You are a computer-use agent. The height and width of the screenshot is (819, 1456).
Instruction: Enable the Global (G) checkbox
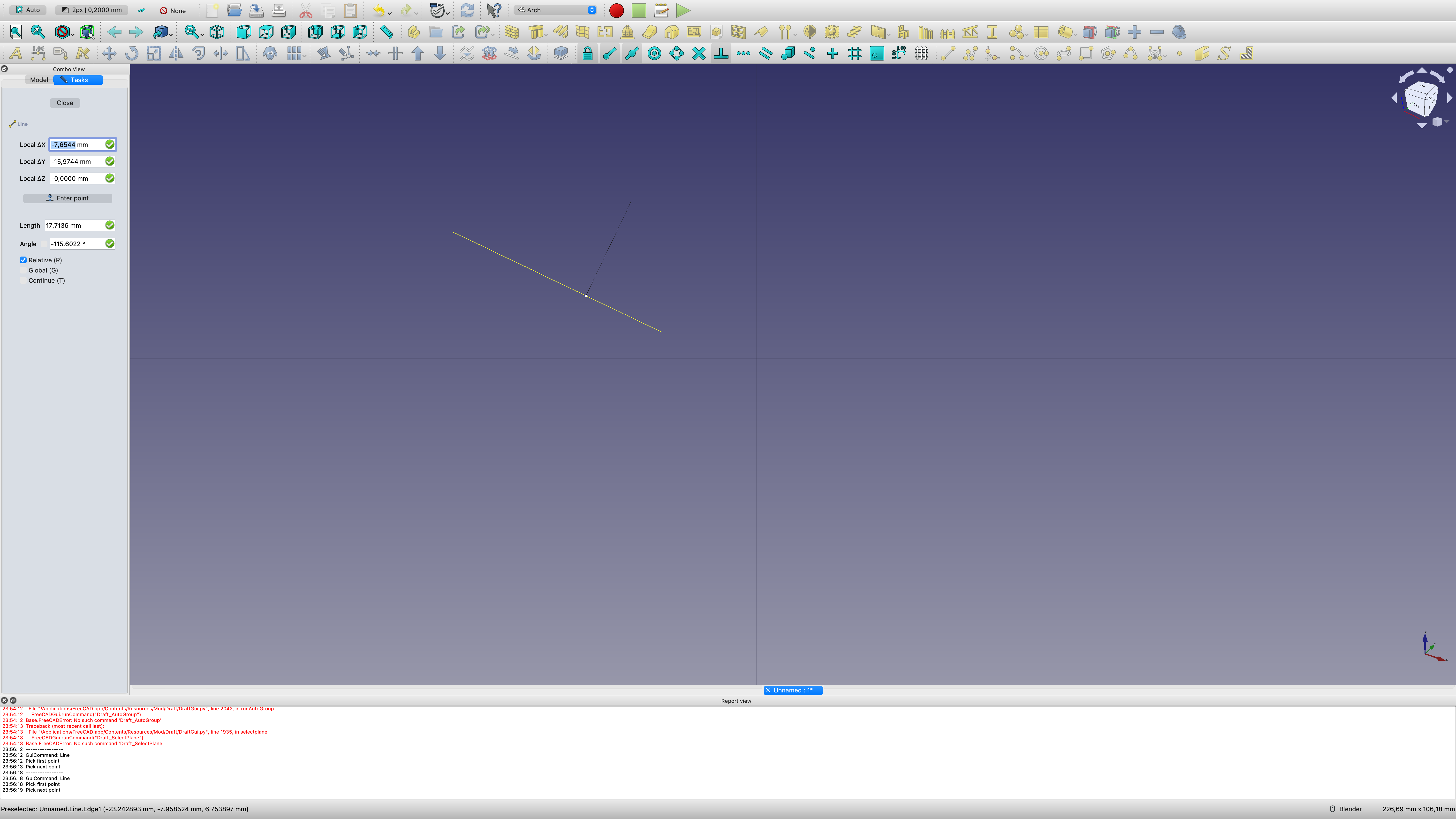point(24,270)
